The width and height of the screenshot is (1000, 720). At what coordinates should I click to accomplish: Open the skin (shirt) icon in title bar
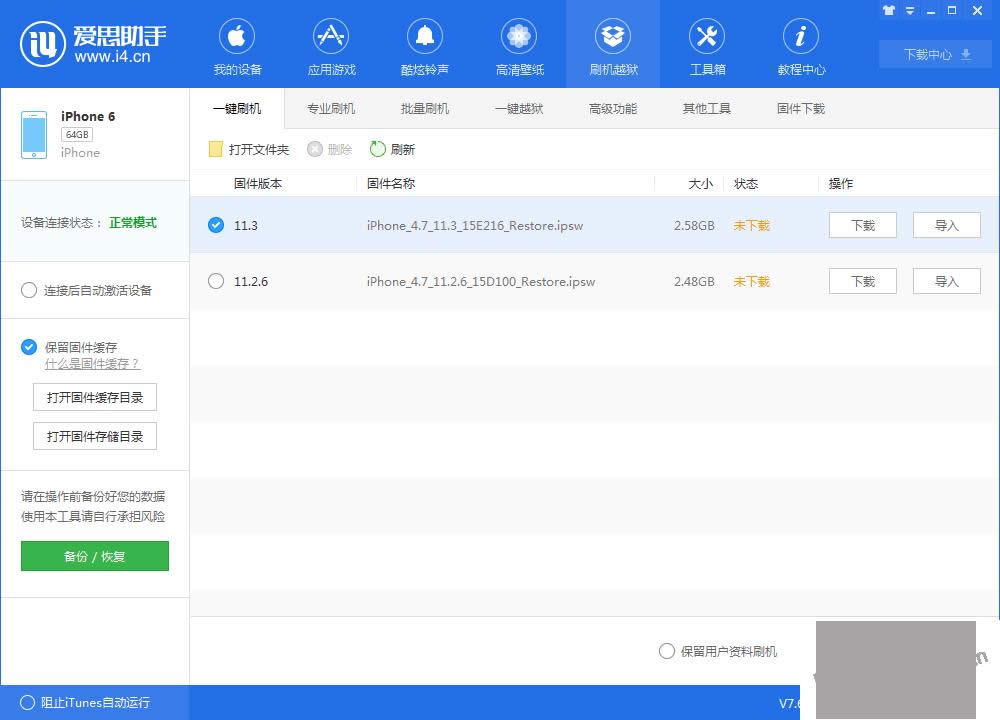pos(888,10)
